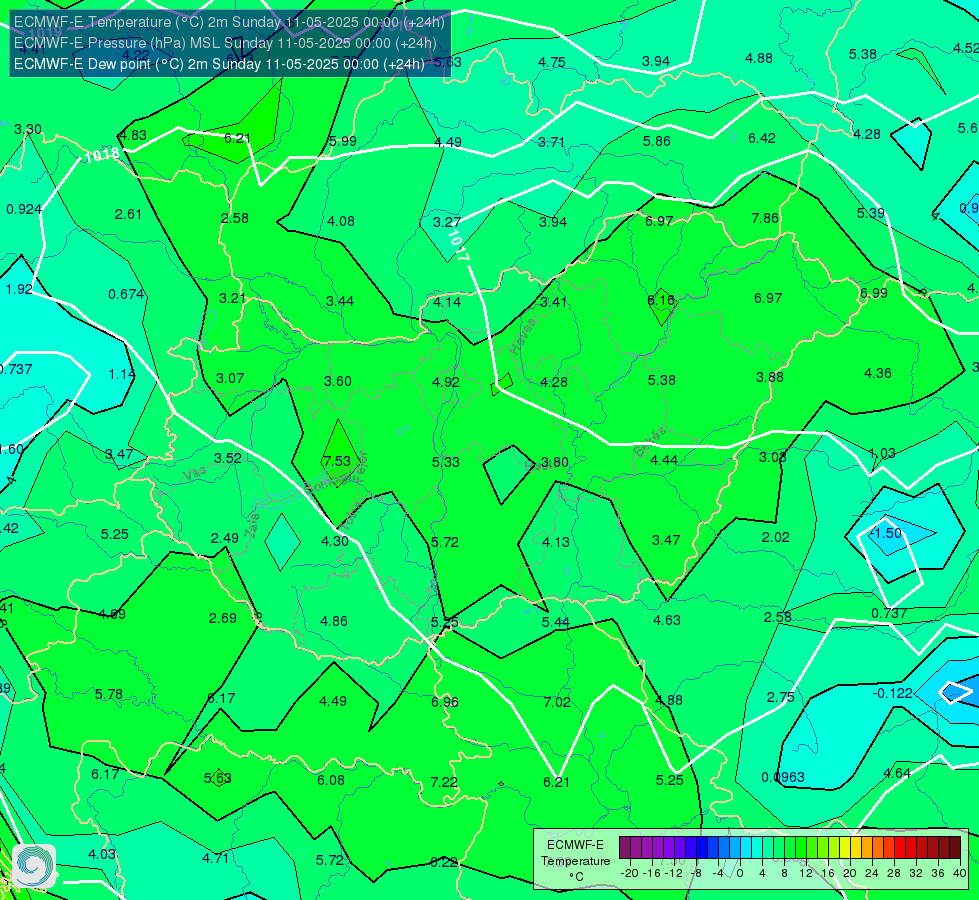The image size is (979, 900).
Task: Click the 5.44 temperature value
Action: [556, 621]
